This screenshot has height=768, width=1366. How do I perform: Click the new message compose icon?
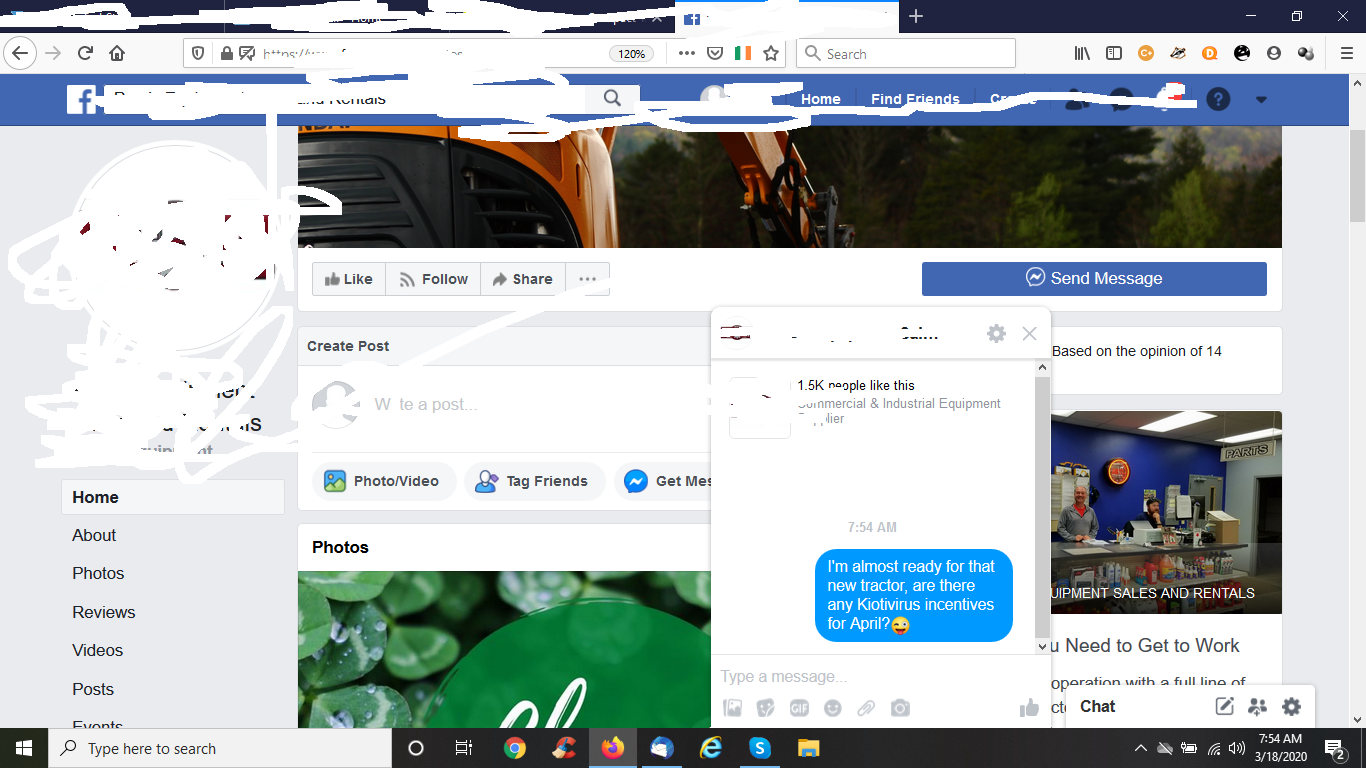pyautogui.click(x=1224, y=707)
